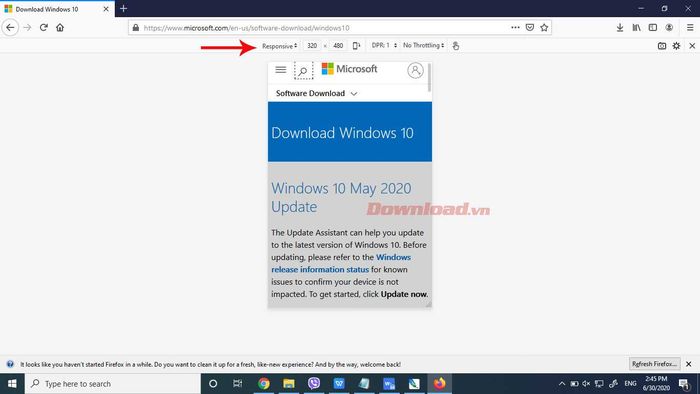Open the Library menu icon

[637, 28]
